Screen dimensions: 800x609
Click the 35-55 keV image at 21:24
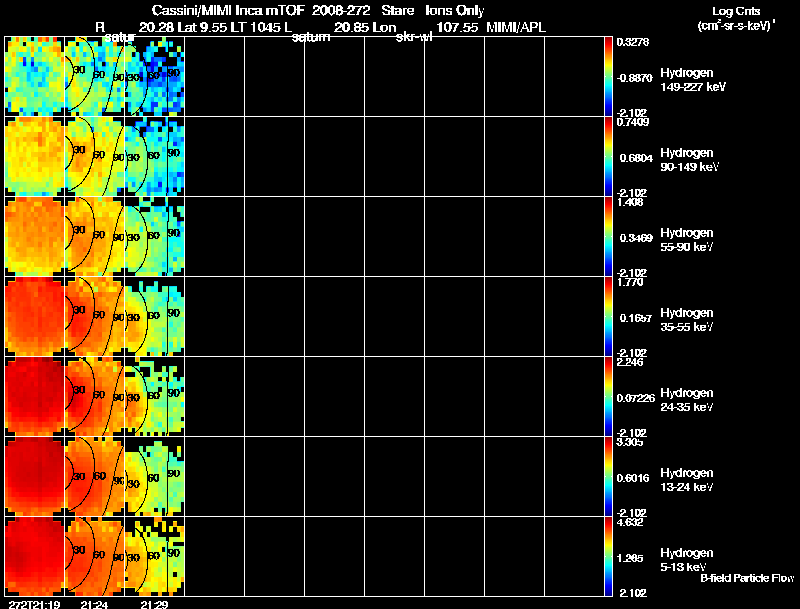coord(94,316)
